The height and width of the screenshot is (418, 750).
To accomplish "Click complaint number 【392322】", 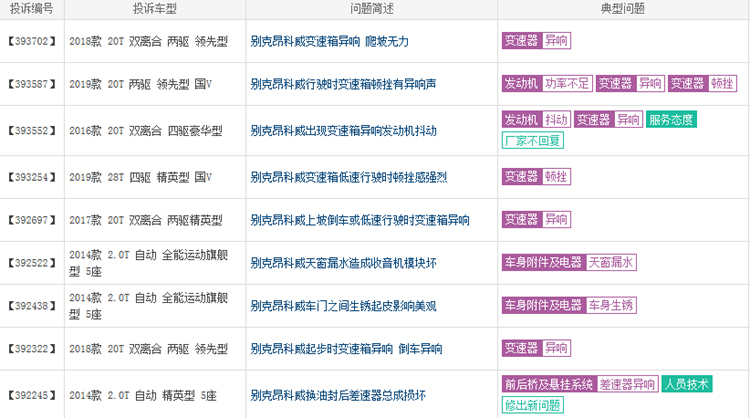I will [32, 349].
